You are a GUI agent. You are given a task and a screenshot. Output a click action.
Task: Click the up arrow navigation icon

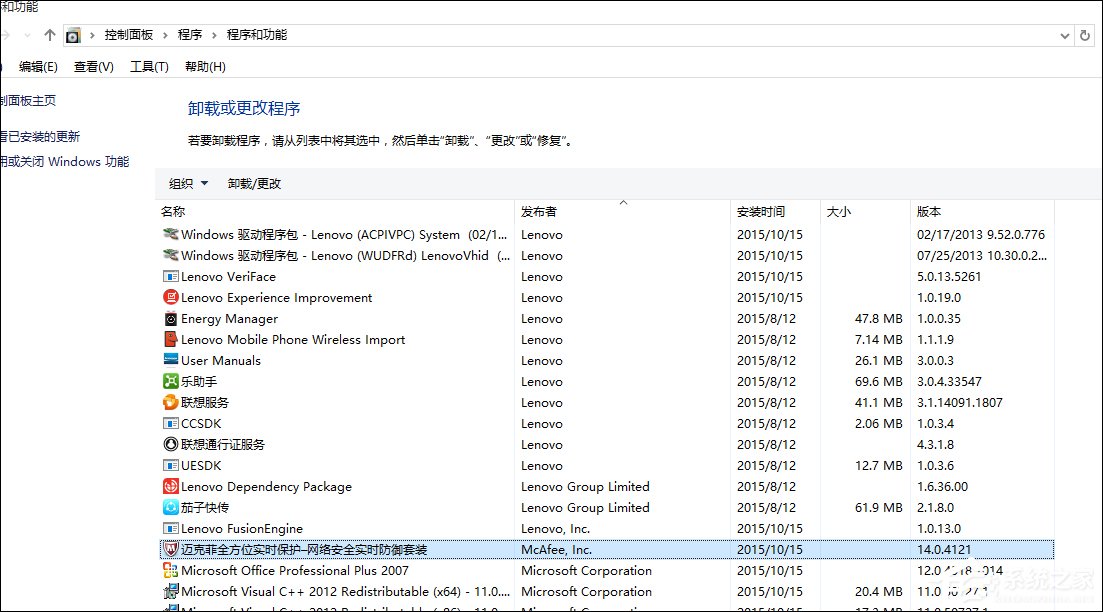49,33
